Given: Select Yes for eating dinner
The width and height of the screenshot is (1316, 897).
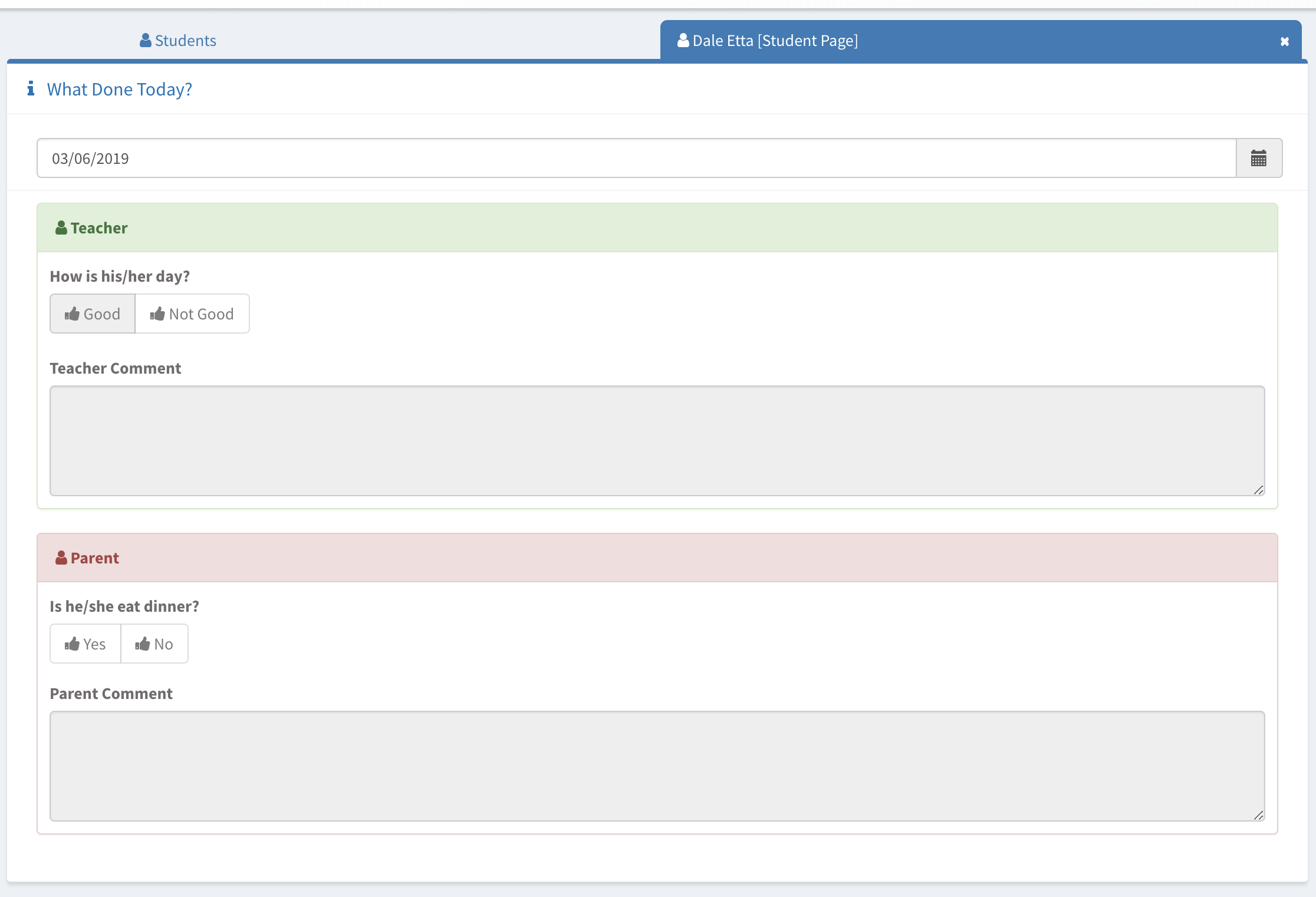Looking at the screenshot, I should (x=85, y=644).
